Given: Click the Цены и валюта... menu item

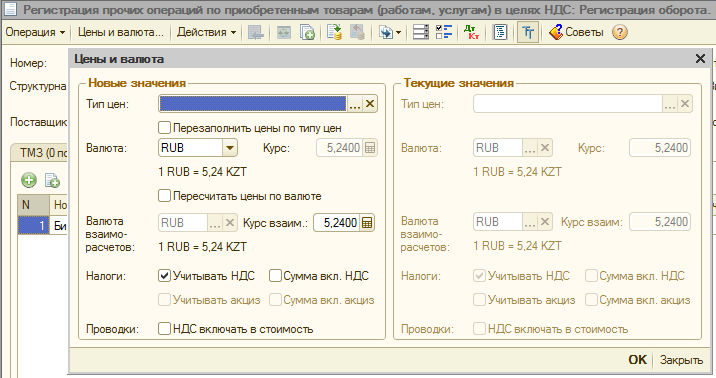Looking at the screenshot, I should pos(121,32).
